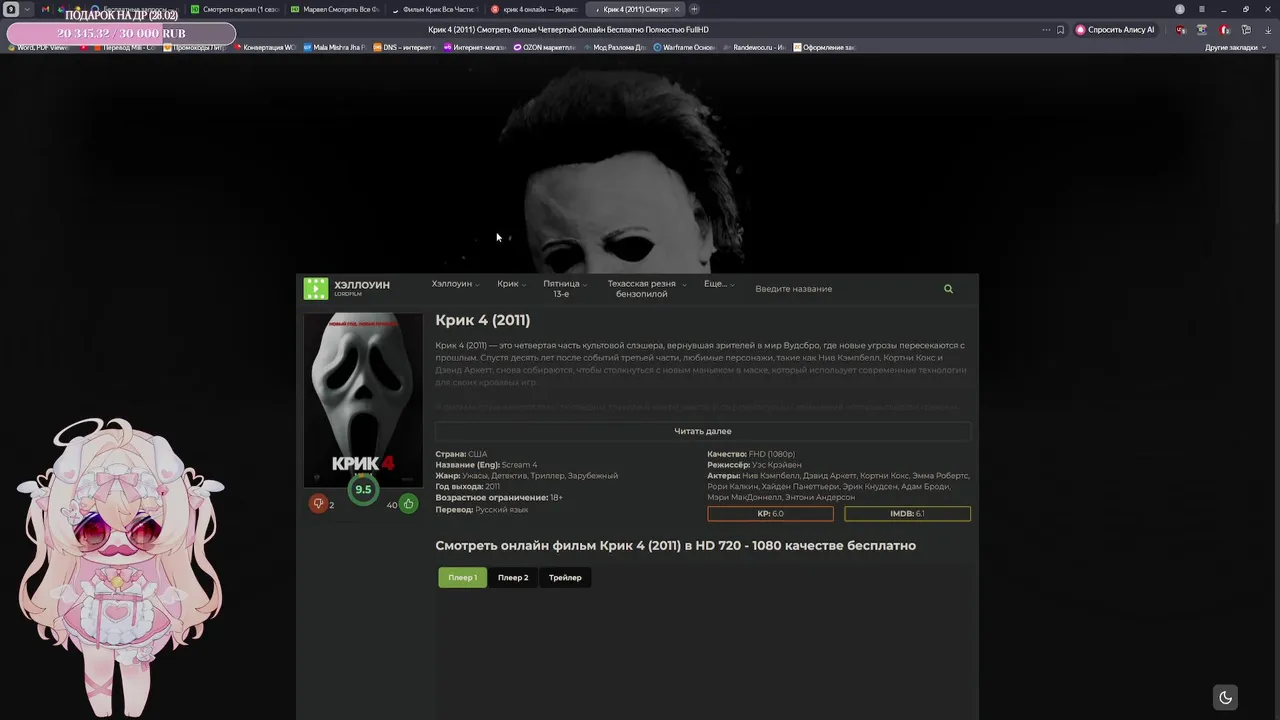Expand the Пятница 13-е menu dropdown
Screen dimensions: 1280x720
(564, 289)
